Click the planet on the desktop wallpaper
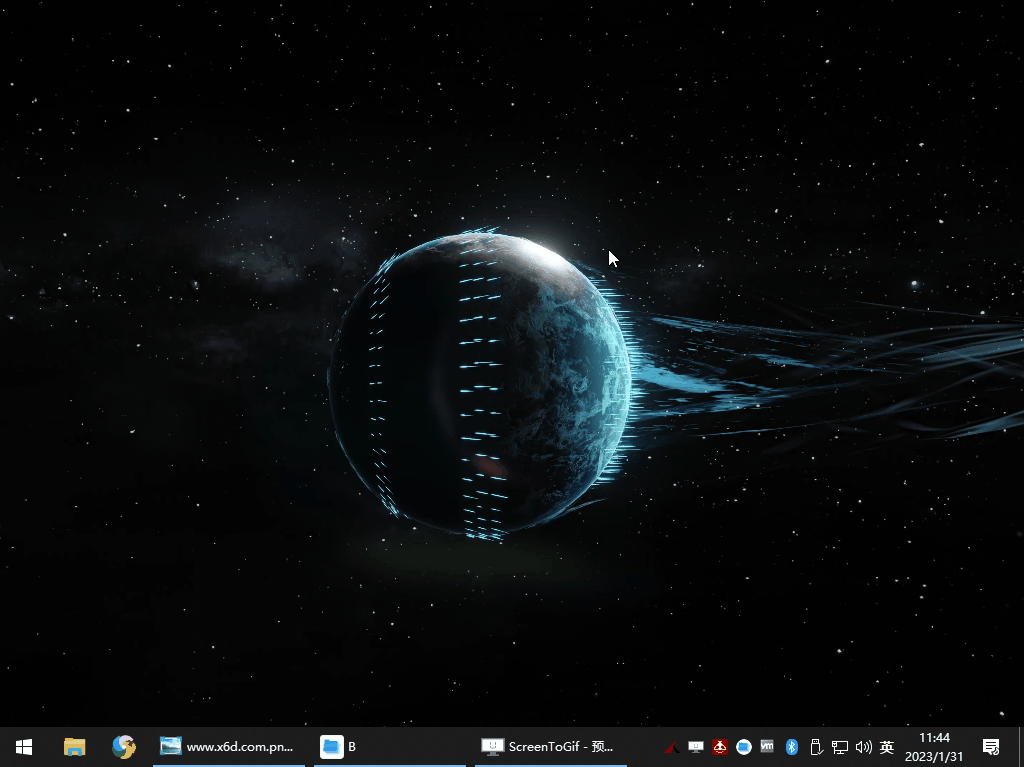The height and width of the screenshot is (767, 1024). pyautogui.click(x=480, y=385)
